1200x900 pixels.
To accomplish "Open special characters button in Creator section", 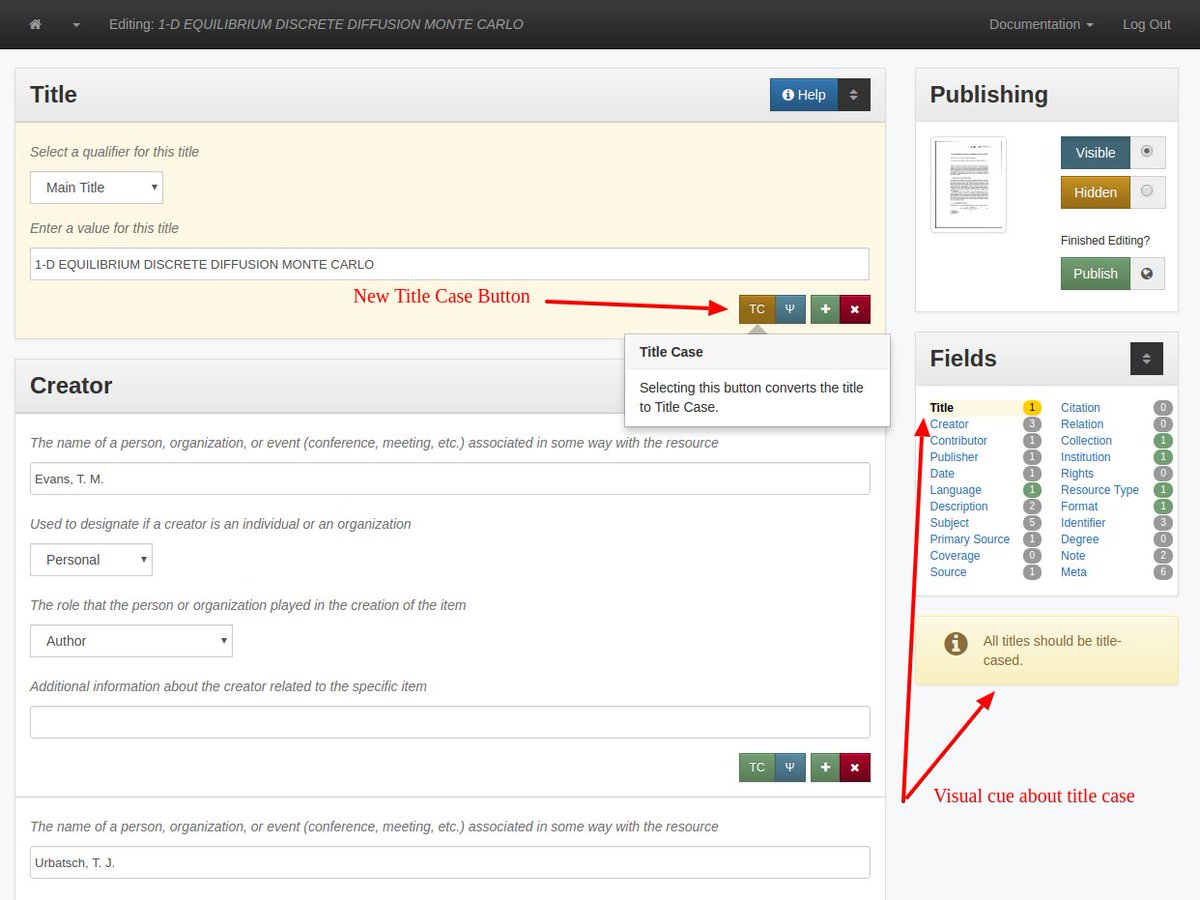I will click(790, 767).
